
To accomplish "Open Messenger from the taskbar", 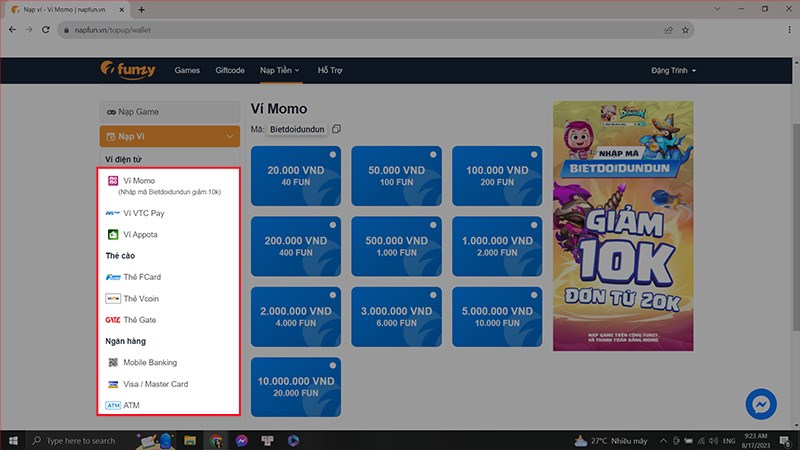I will tap(242, 440).
